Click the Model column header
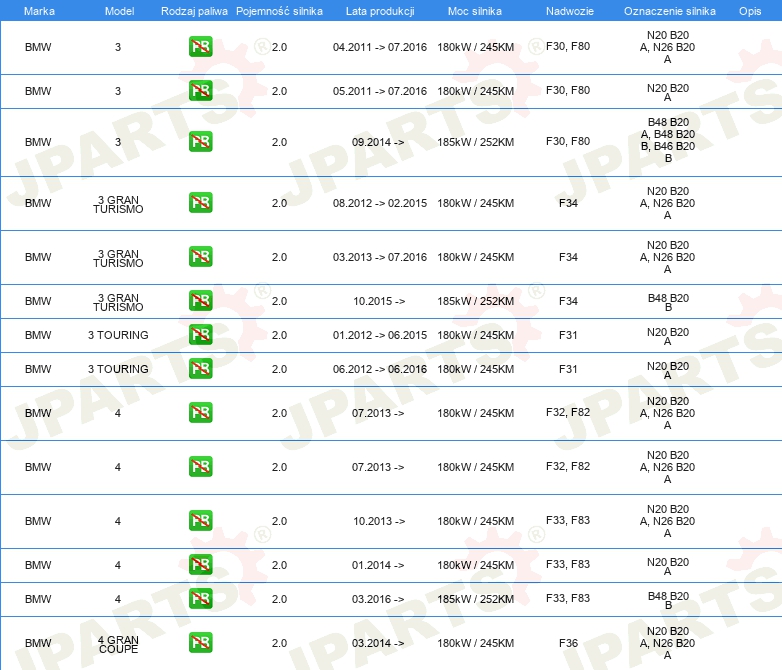Image resolution: width=782 pixels, height=670 pixels. tap(119, 11)
